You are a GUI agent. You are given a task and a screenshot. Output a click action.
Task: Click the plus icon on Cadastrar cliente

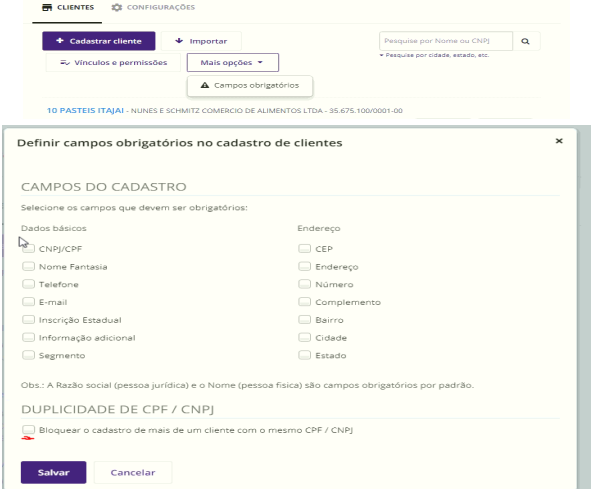click(x=60, y=41)
